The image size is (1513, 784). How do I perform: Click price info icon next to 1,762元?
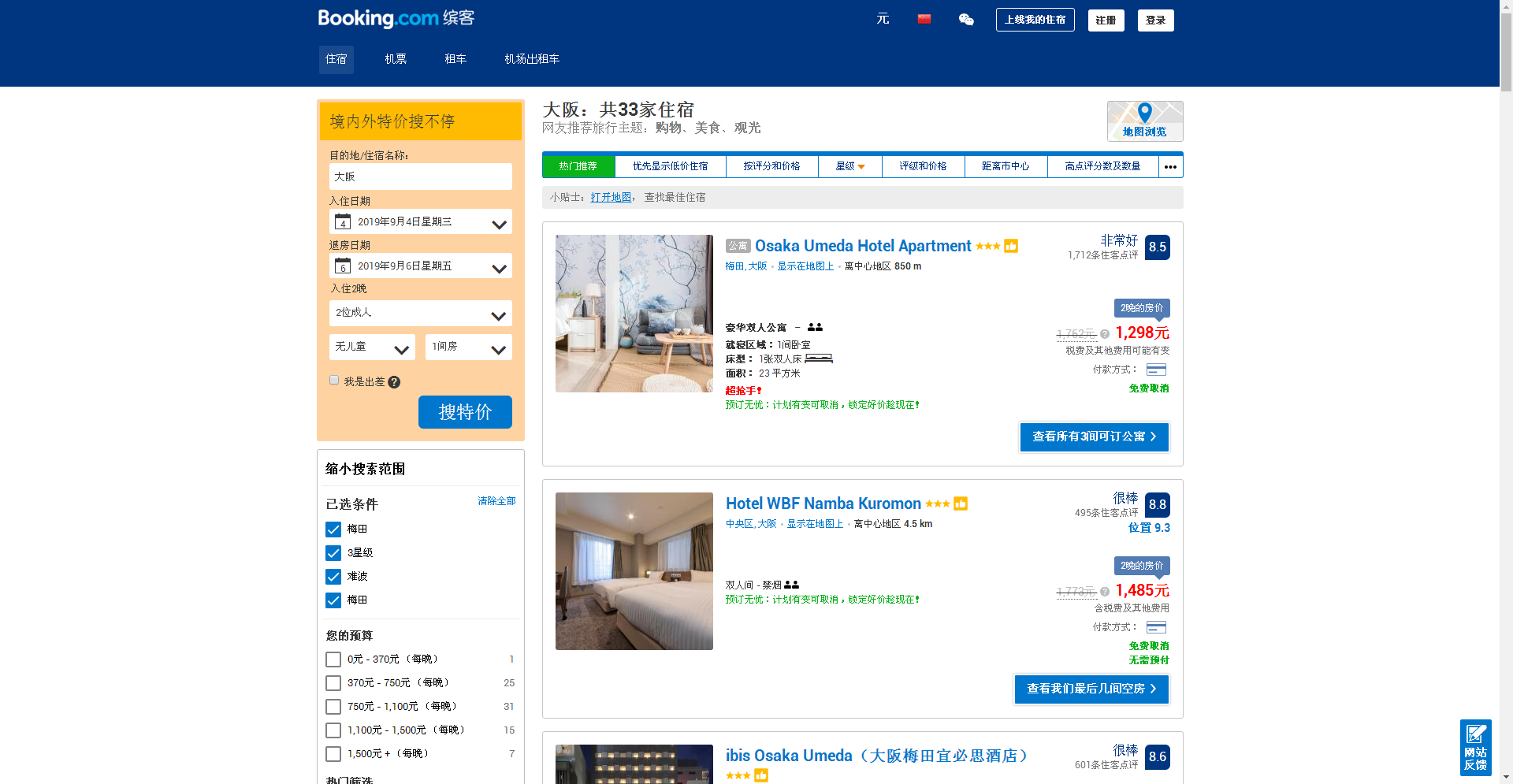coord(1105,334)
